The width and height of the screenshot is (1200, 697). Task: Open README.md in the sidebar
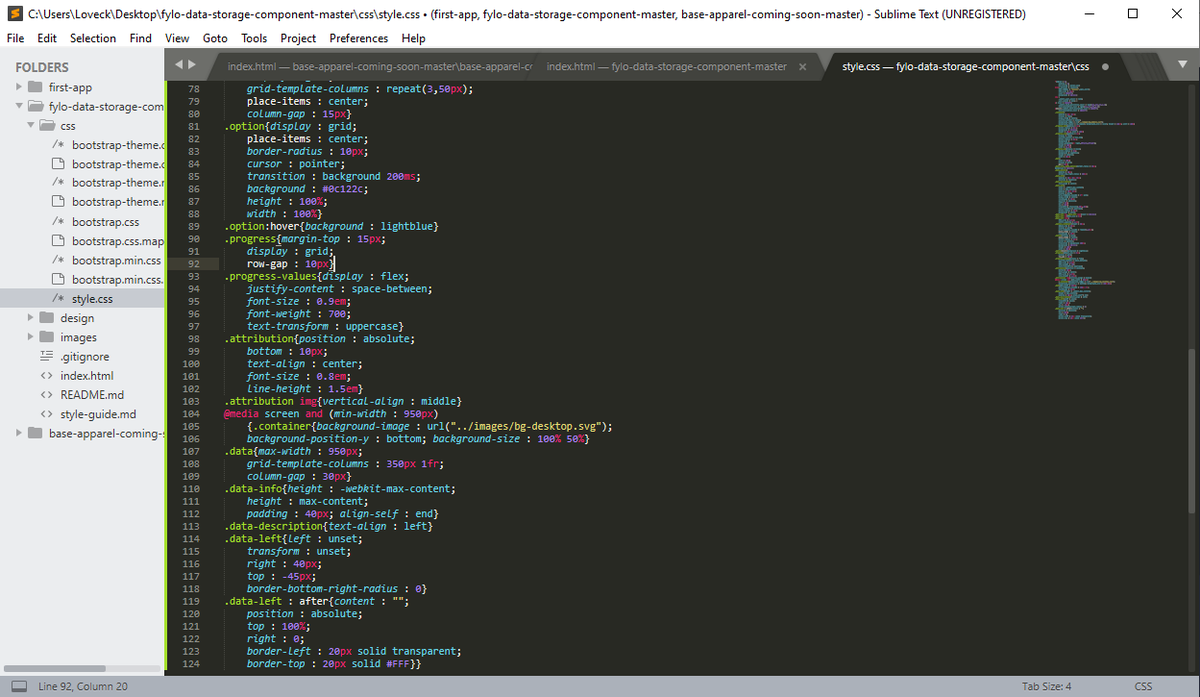[92, 395]
